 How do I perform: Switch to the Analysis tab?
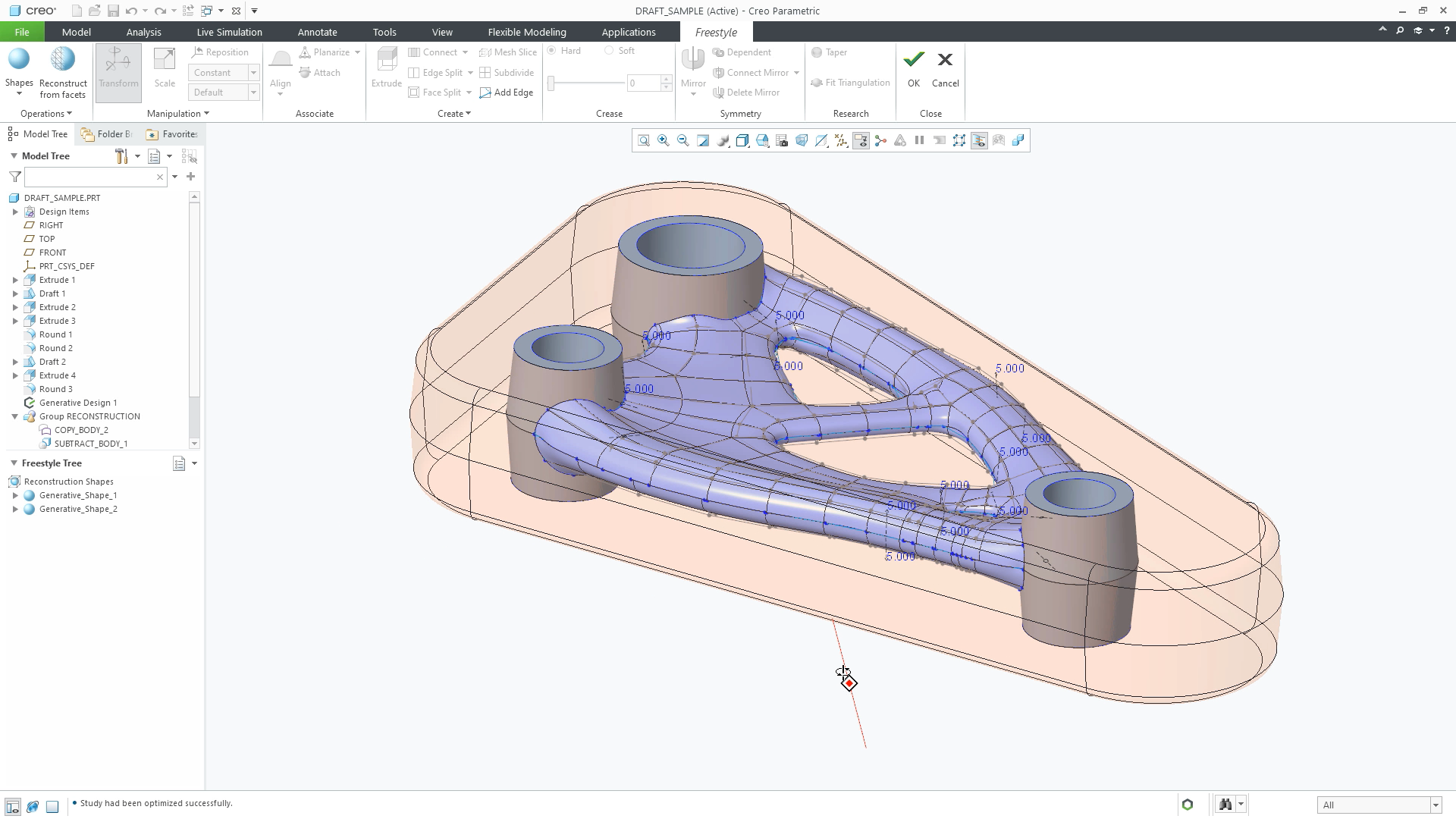click(x=143, y=32)
